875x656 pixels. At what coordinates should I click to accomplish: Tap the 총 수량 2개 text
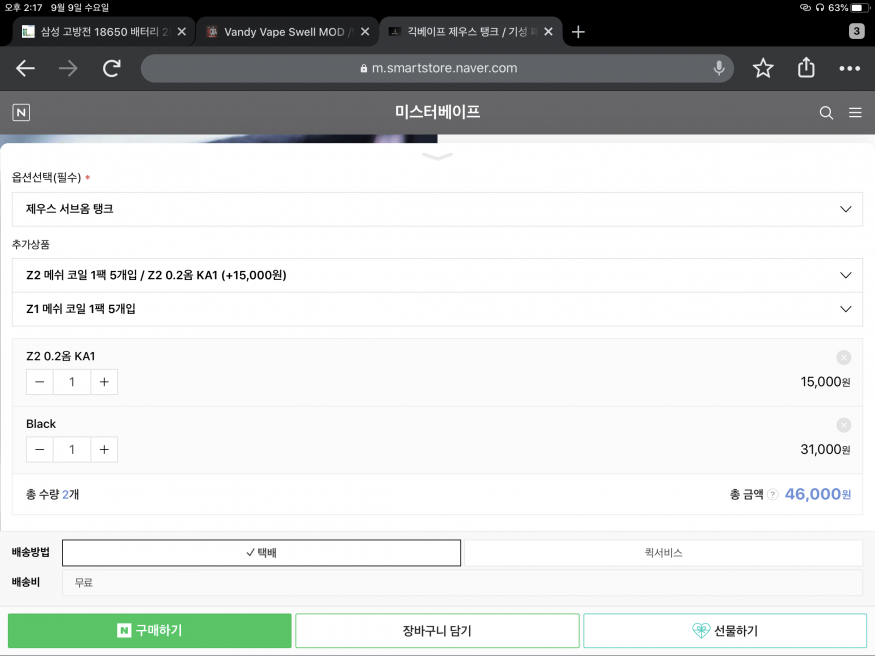point(52,494)
